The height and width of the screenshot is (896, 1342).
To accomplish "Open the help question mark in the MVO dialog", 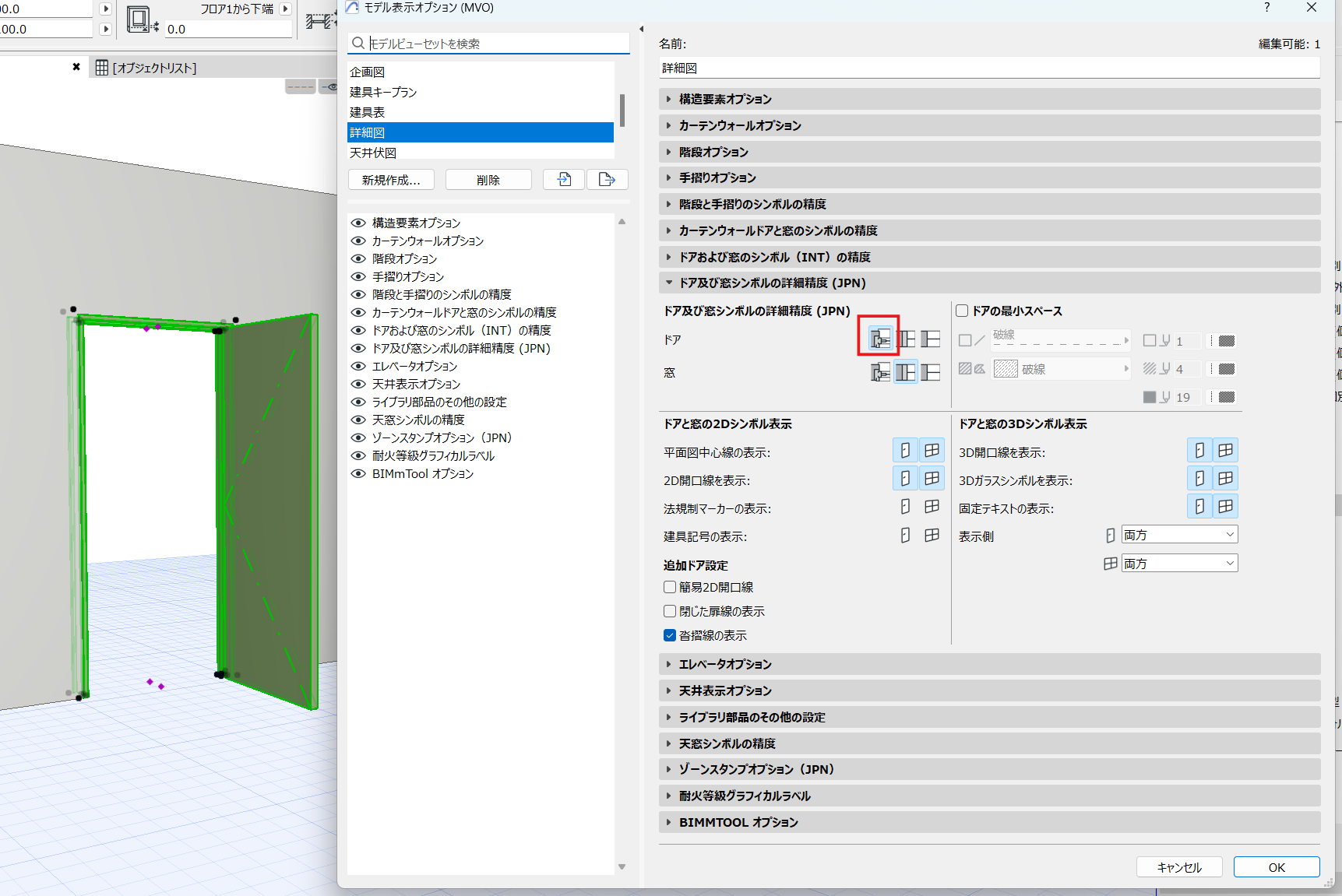I will tap(1266, 8).
